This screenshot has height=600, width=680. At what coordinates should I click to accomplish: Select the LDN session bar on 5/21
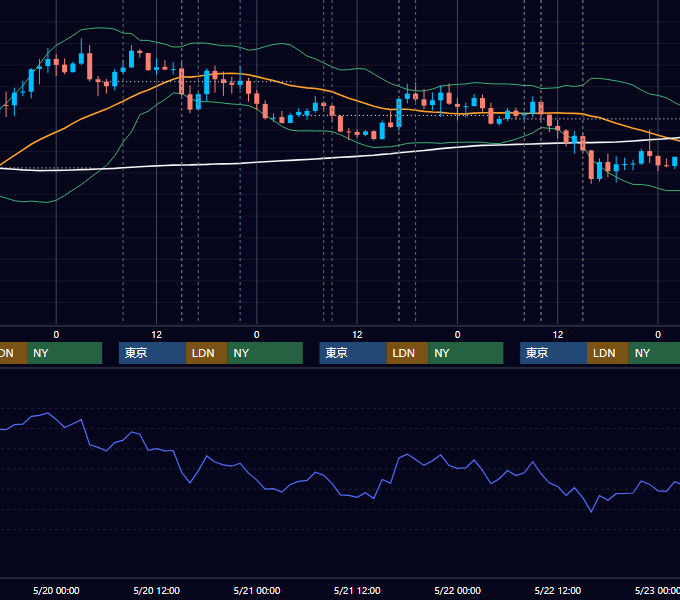click(407, 353)
